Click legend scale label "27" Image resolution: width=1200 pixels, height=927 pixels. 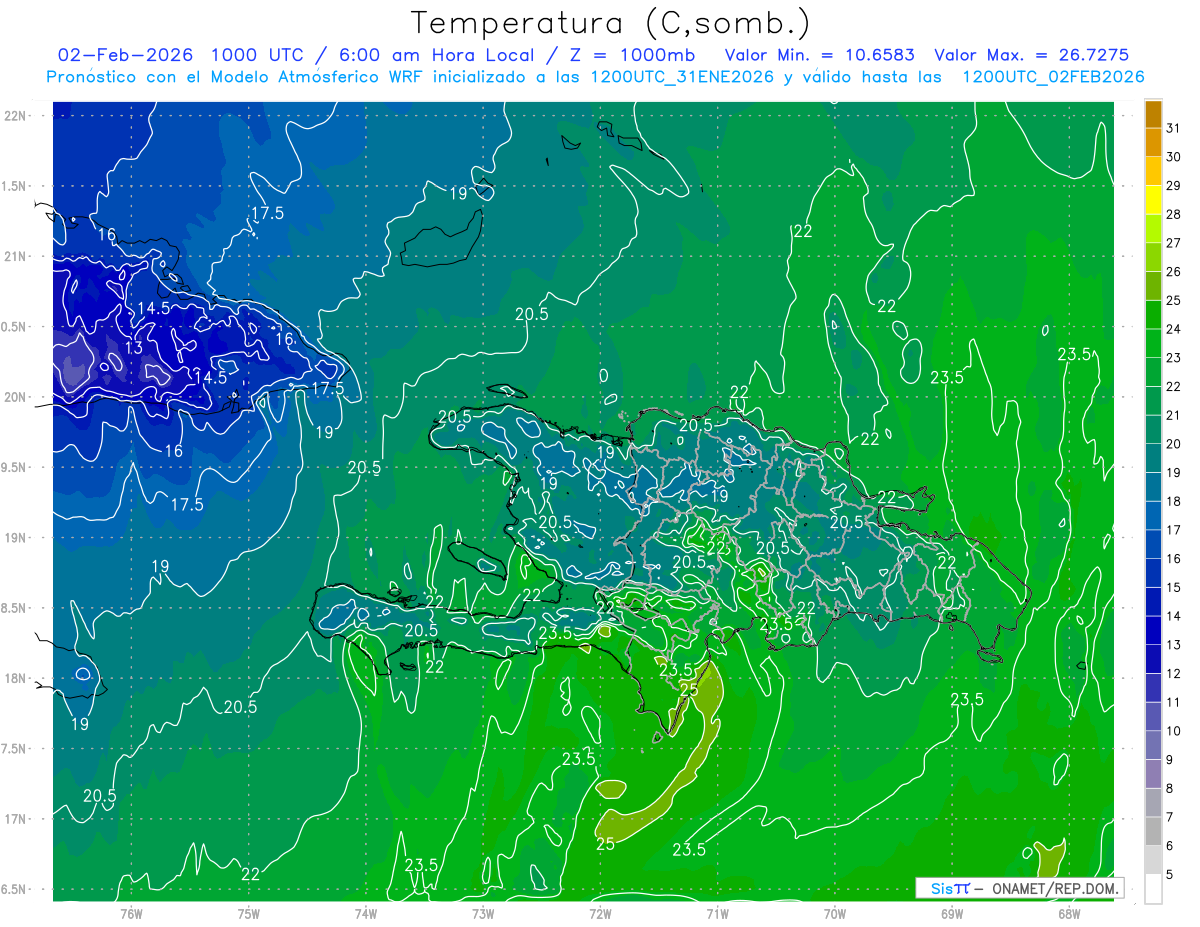pos(1174,243)
